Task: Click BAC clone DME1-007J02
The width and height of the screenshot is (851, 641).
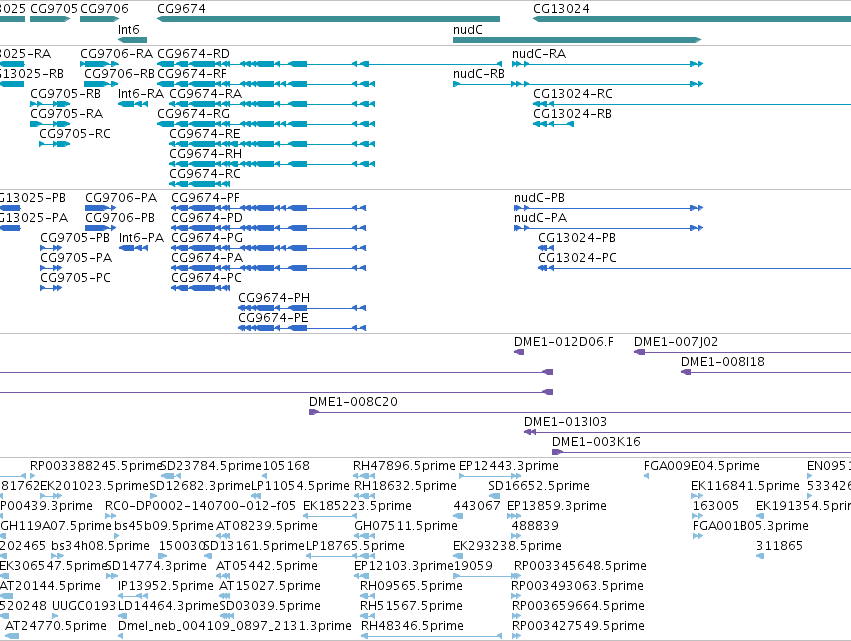Action: click(676, 342)
